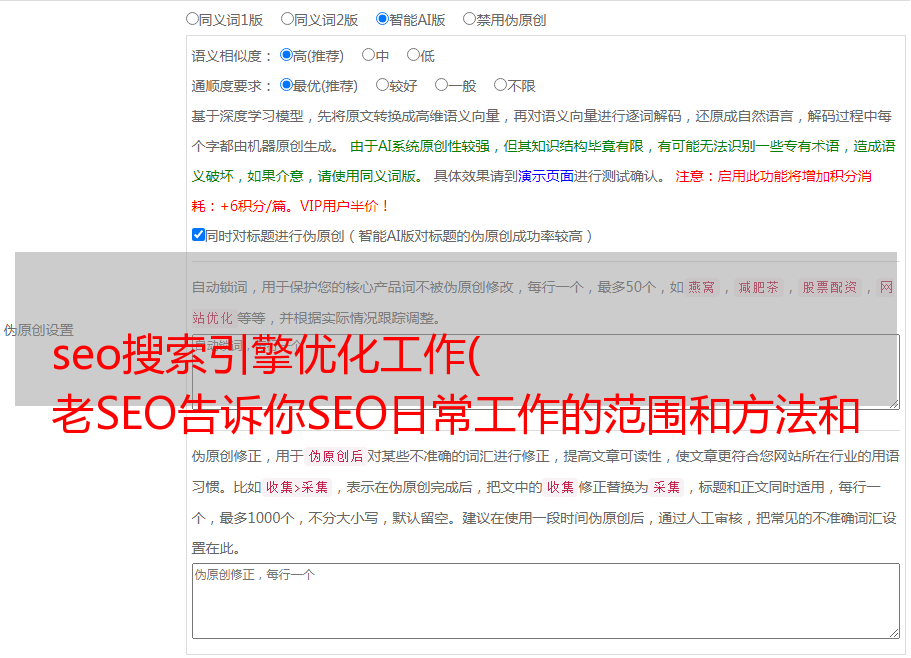Set 通顺度要求 to 最优(推荐)
This screenshot has width=911, height=658.
(x=286, y=85)
